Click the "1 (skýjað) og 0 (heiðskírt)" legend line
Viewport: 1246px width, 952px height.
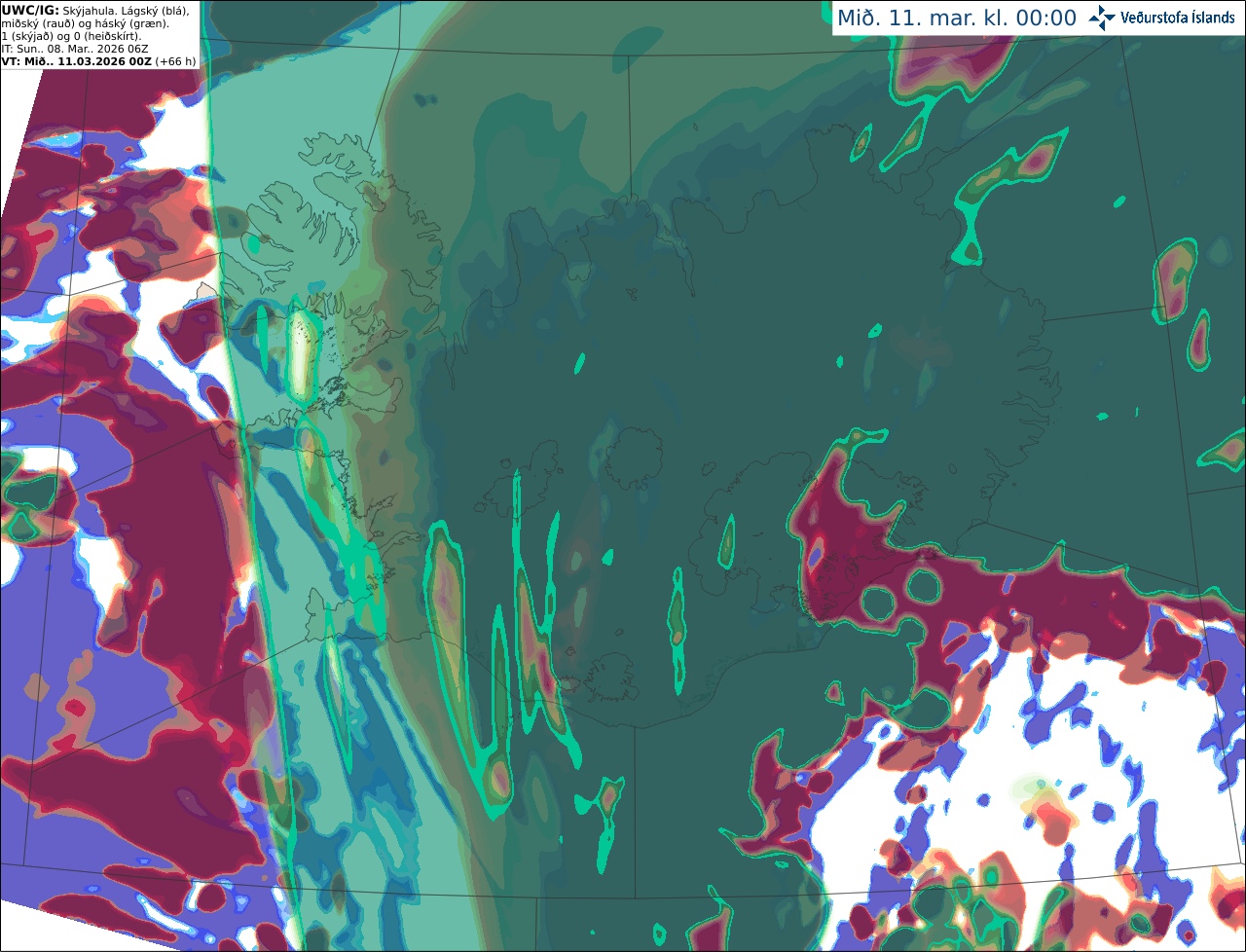click(x=71, y=35)
